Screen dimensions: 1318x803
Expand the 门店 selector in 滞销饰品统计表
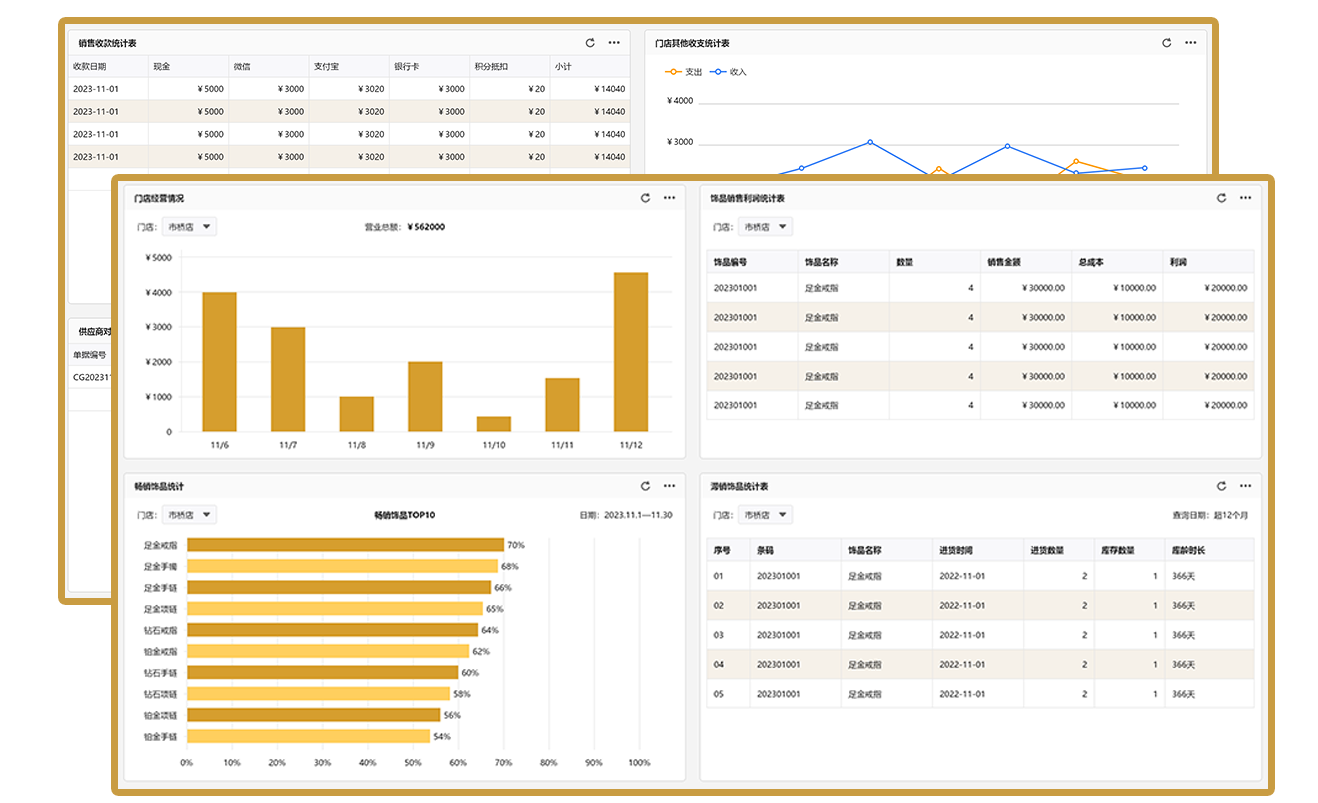click(x=765, y=515)
